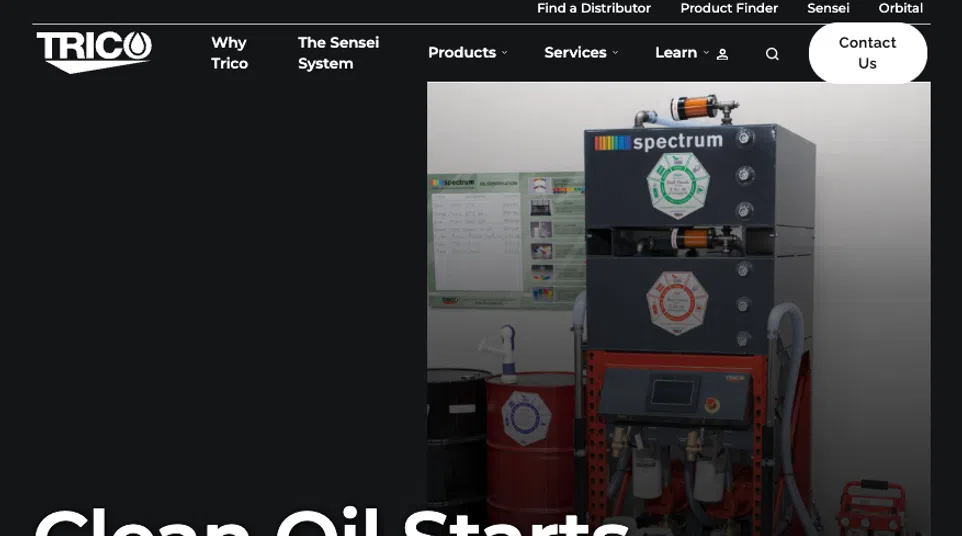Click the Contact Us button
Viewport: 962px width, 536px height.
point(868,53)
